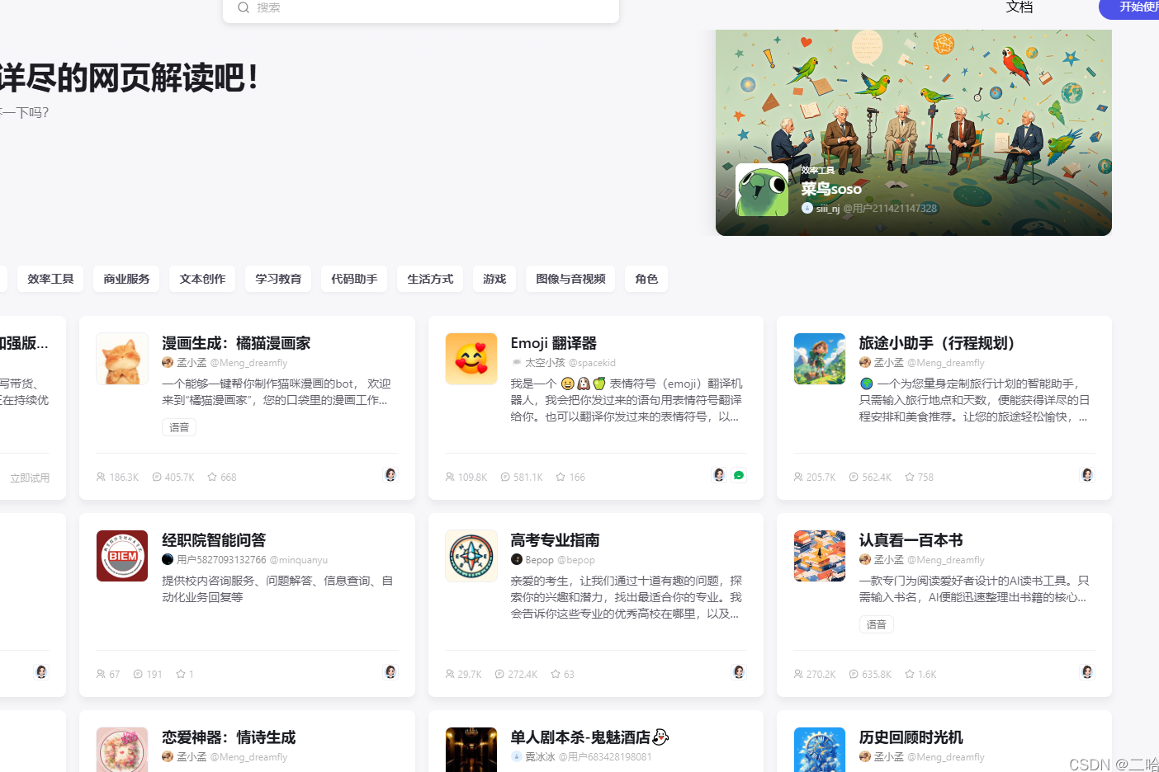The width and height of the screenshot is (1159, 772).
Task: Open the 高考专业指南 bot title
Action: [x=555, y=541]
